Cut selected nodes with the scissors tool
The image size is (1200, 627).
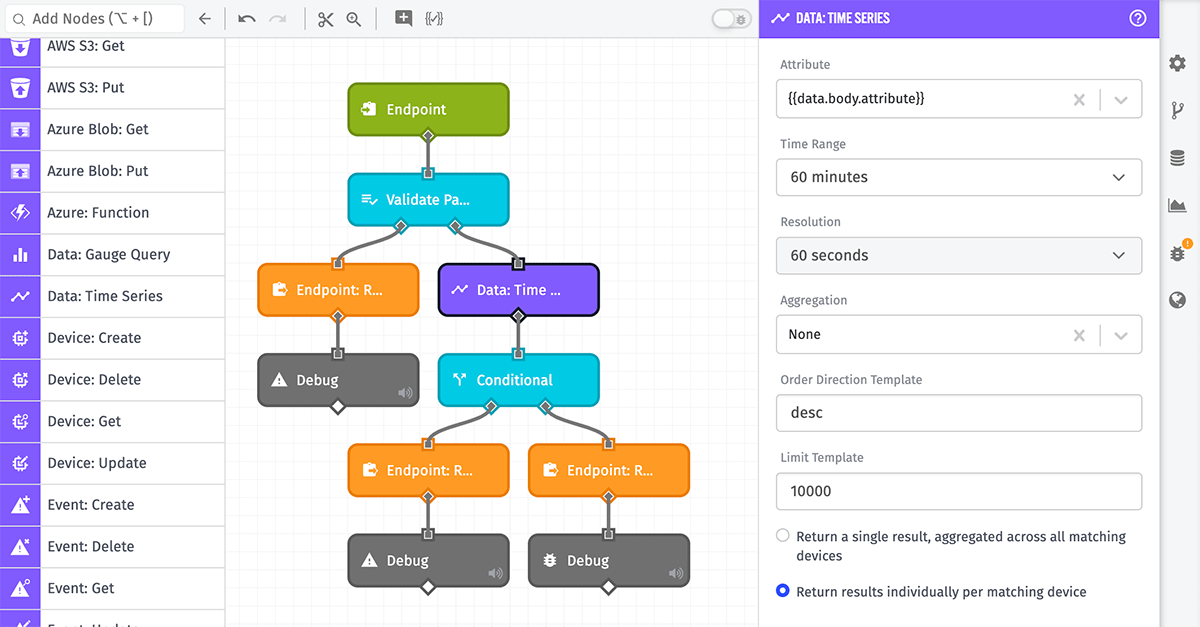click(325, 19)
